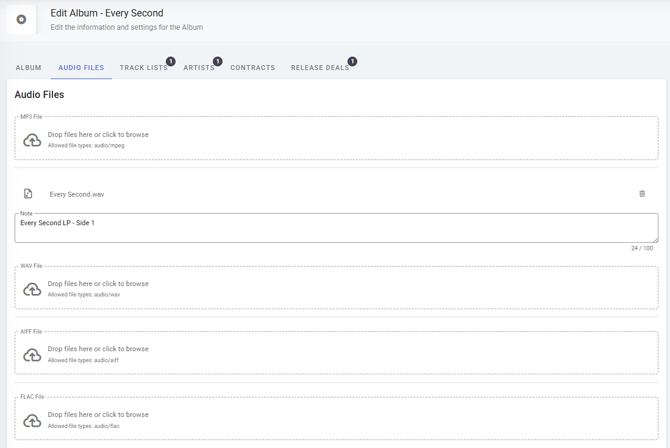Go to the Artists tab
The width and height of the screenshot is (670, 448).
[x=198, y=68]
